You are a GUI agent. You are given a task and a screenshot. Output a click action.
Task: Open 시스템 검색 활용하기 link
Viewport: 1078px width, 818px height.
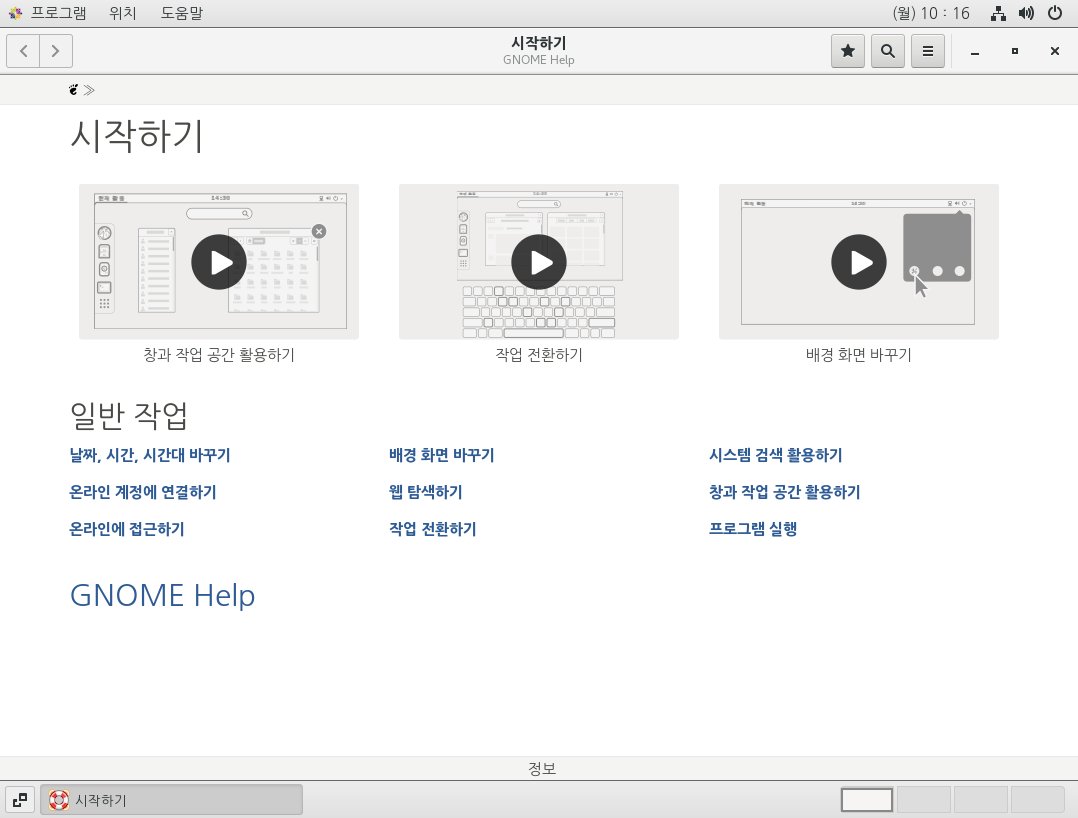coord(776,455)
